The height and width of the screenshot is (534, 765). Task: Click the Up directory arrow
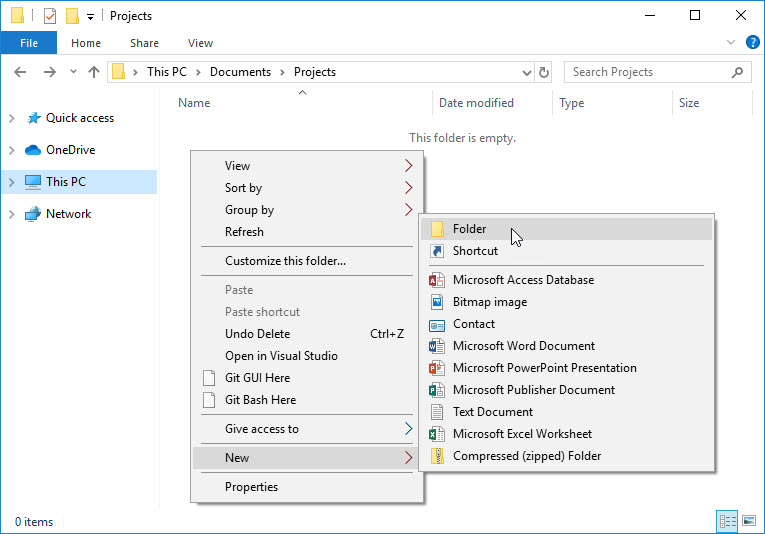(x=94, y=72)
